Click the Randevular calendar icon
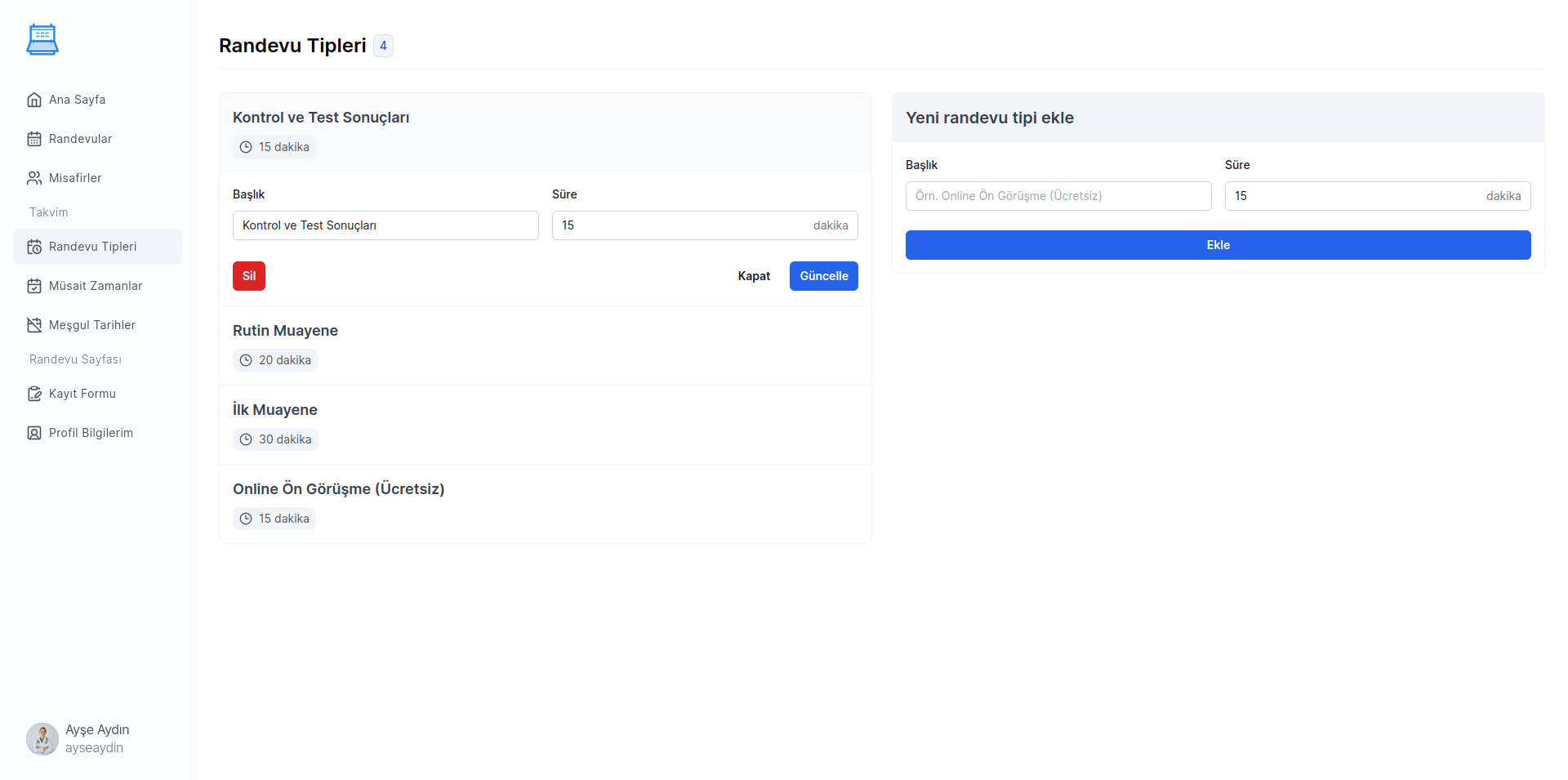 [34, 139]
